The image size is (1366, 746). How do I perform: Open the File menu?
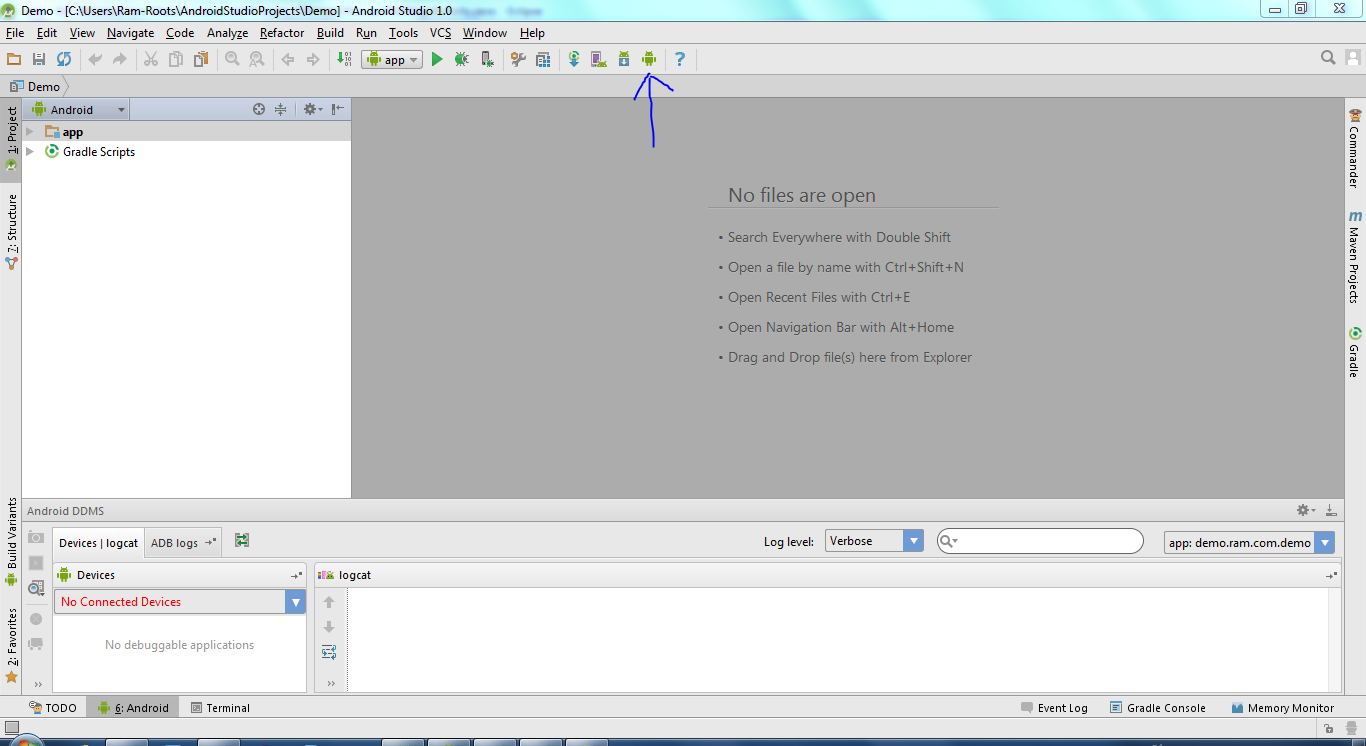click(15, 33)
